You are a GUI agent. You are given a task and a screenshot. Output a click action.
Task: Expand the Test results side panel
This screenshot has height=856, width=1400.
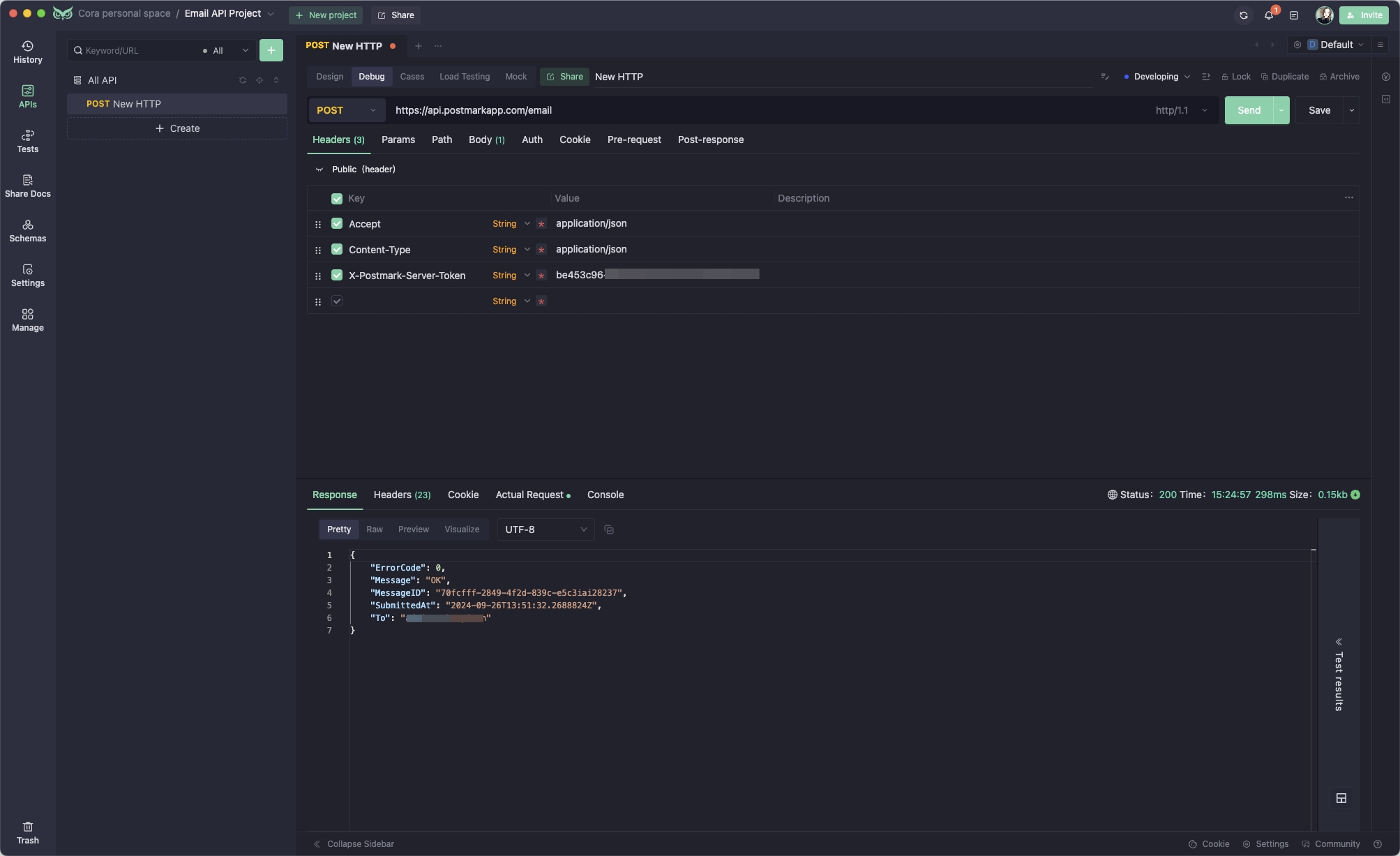pyautogui.click(x=1339, y=676)
